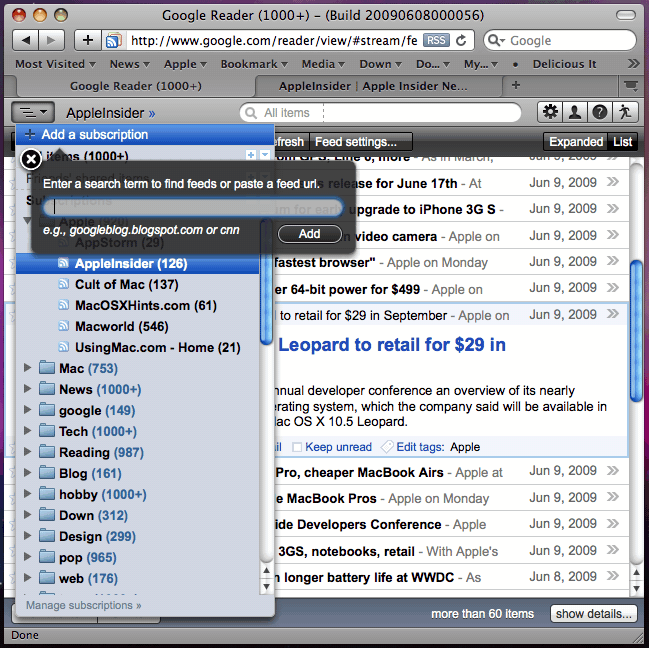Open the settings gear icon in Reader toolbar

tap(550, 112)
